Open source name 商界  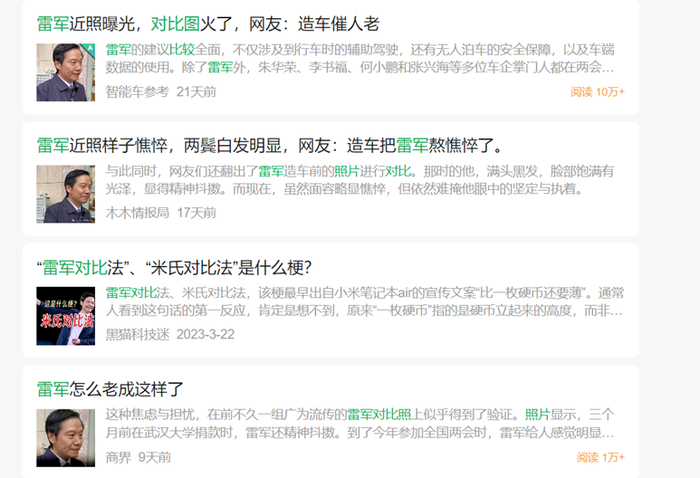tap(118, 457)
